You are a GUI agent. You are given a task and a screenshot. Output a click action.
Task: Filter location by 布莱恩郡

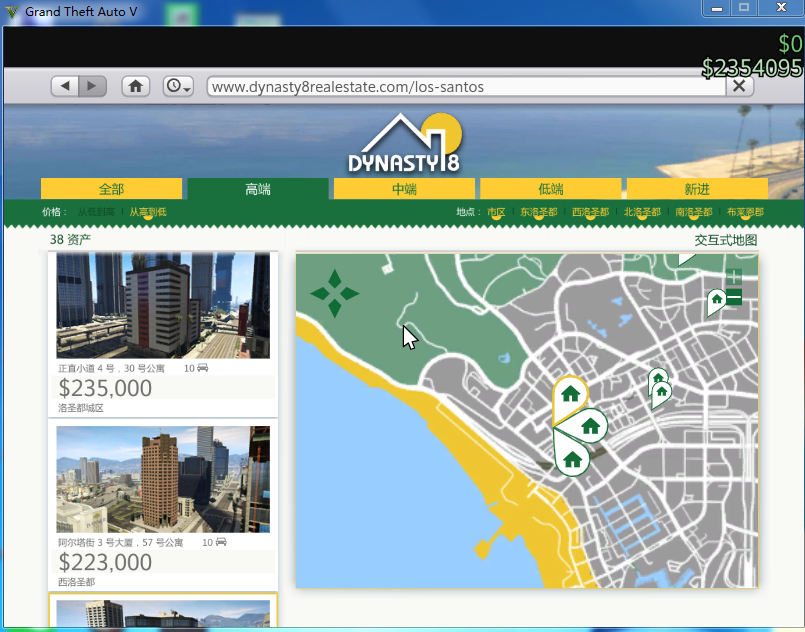coord(745,212)
